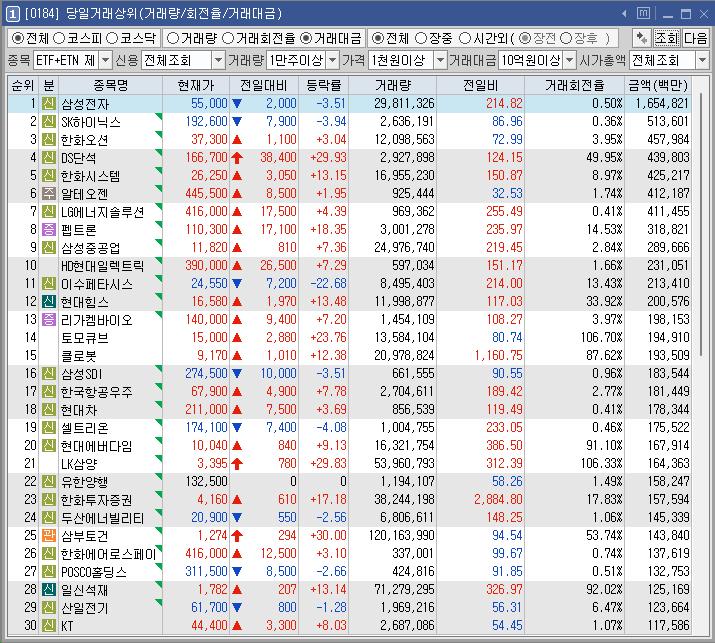
Task: Click the 신 badge icon for 삼성전자
Action: pos(49,104)
